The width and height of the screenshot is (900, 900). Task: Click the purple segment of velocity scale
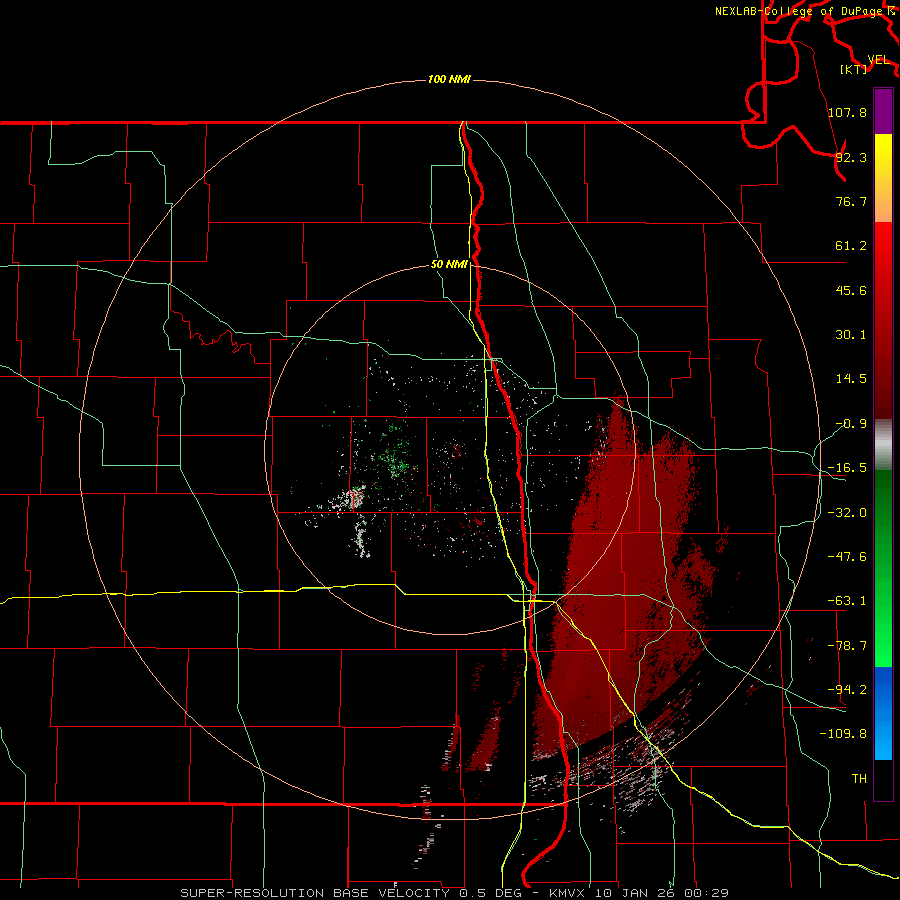click(x=883, y=111)
